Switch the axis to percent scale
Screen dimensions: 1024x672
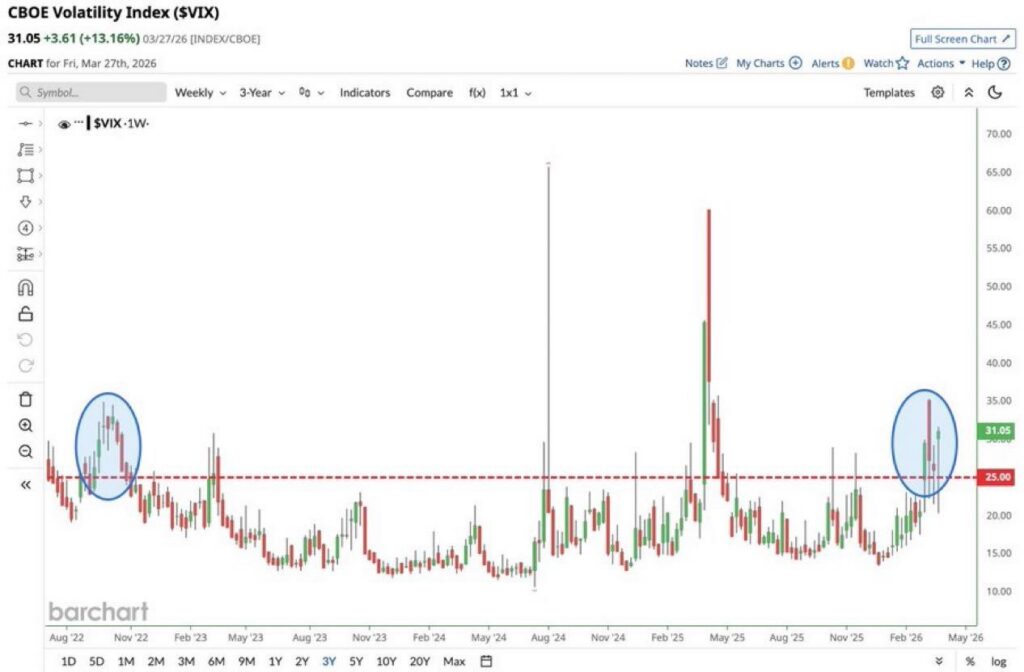(970, 661)
